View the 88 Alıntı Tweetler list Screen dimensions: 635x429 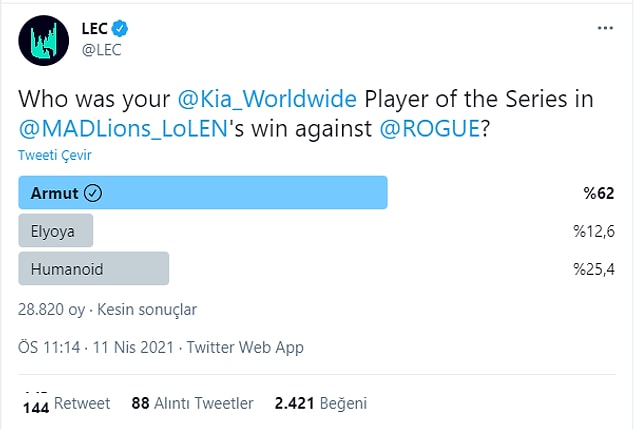point(192,403)
